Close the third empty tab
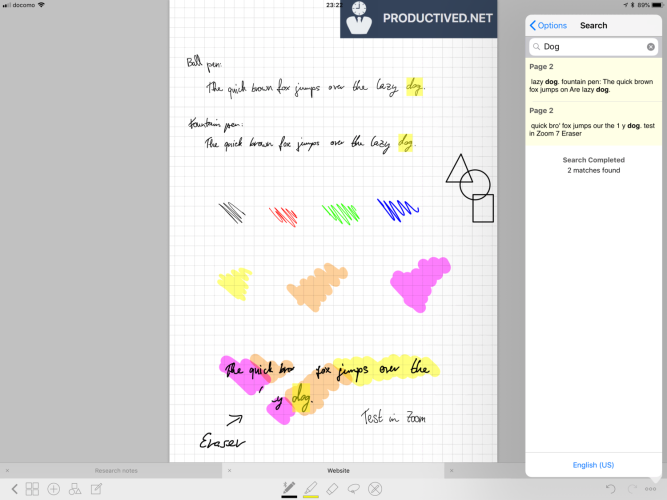The width and height of the screenshot is (667, 500). pos(451,471)
